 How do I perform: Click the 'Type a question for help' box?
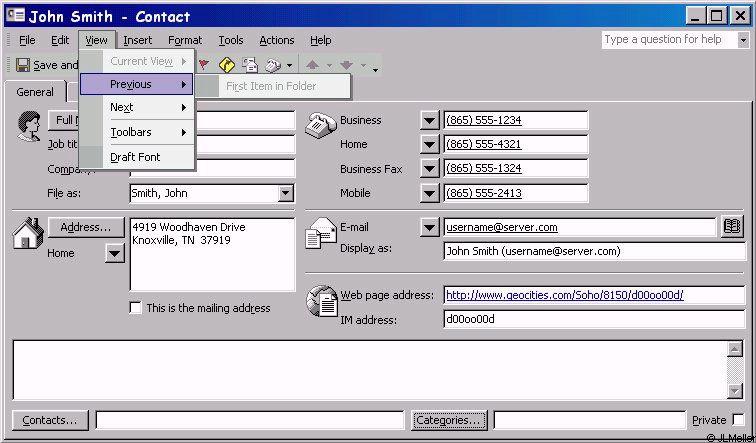(x=670, y=40)
